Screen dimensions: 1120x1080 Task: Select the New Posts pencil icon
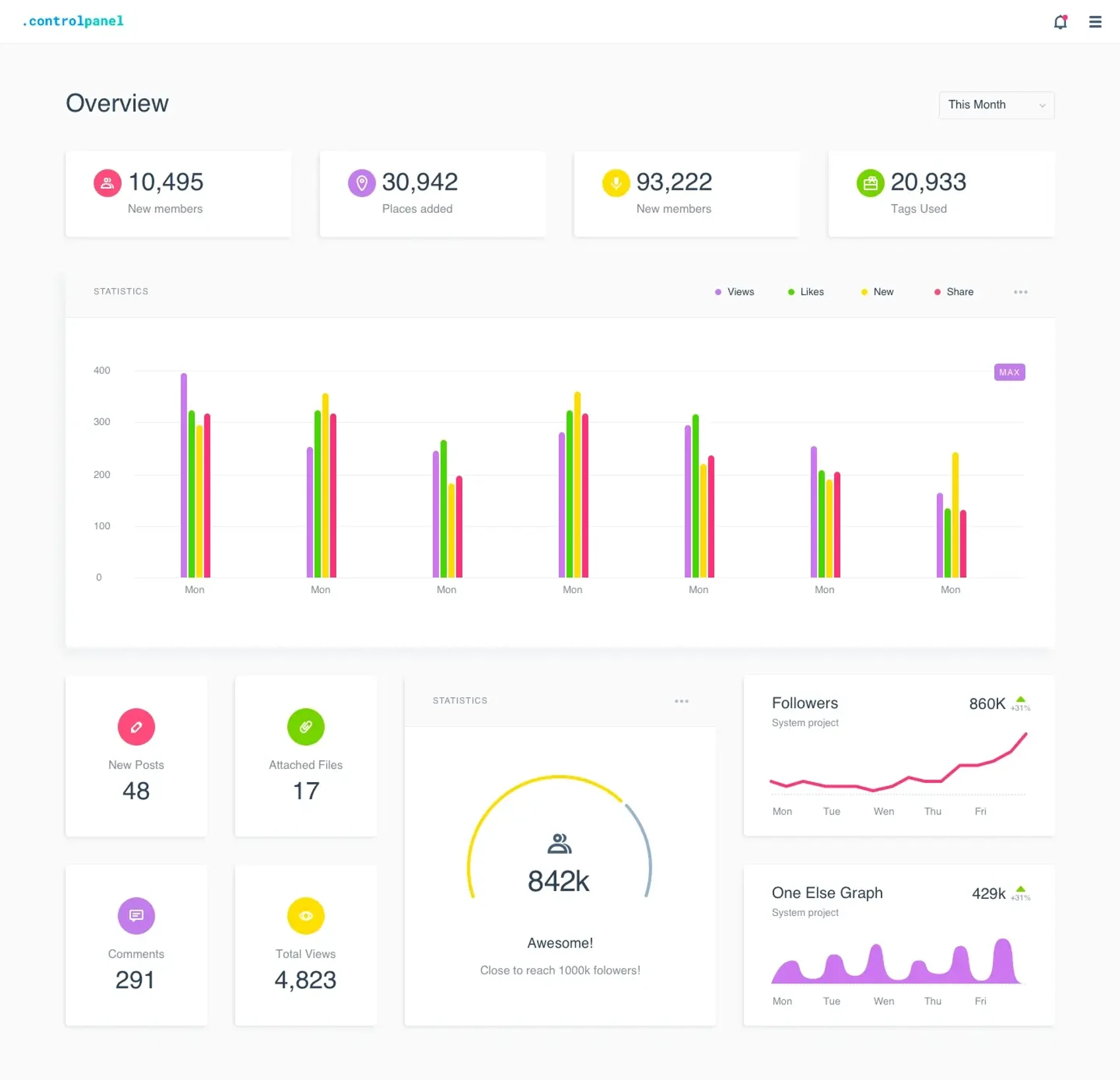[136, 727]
